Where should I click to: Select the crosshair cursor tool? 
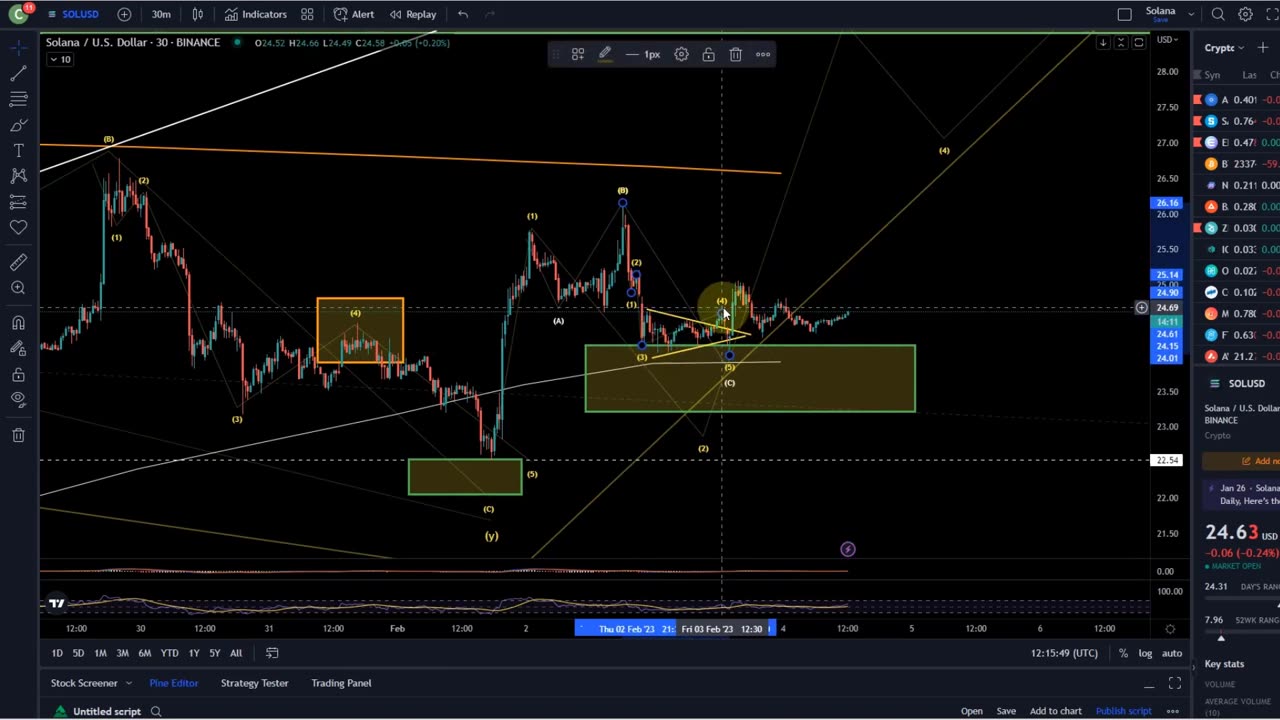click(x=18, y=47)
